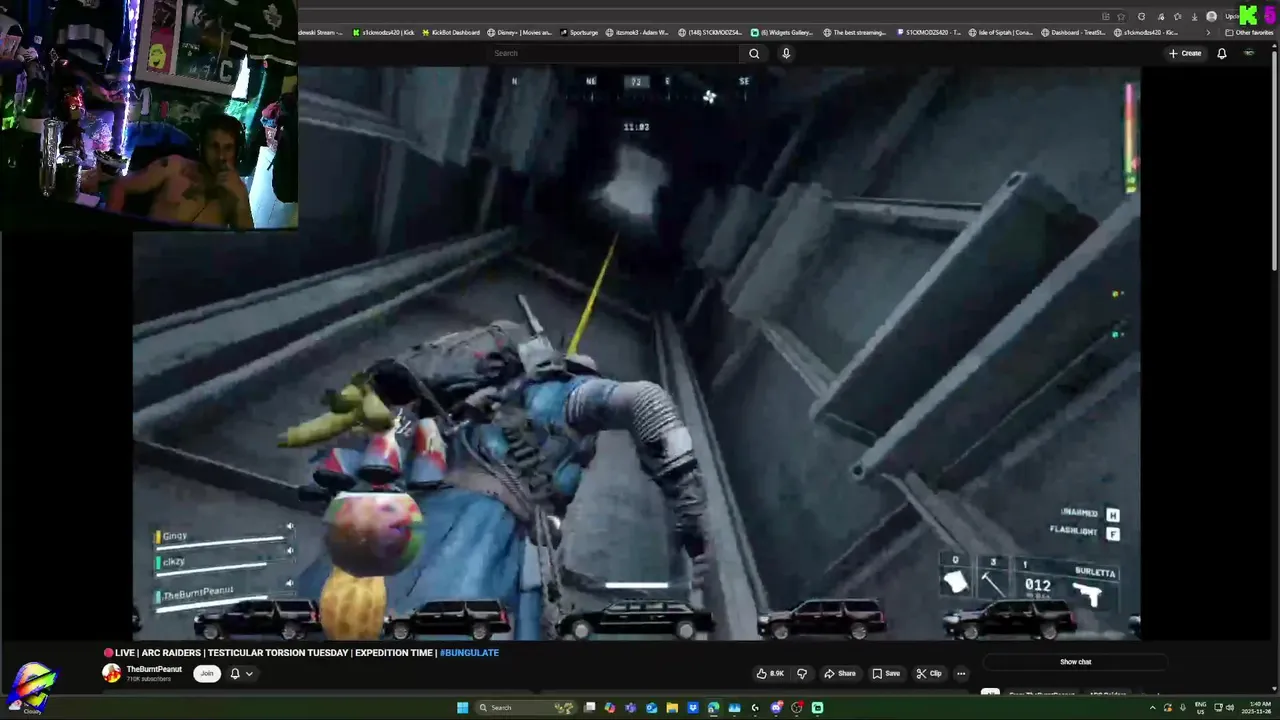
Task: Click the Join membership button
Action: [x=207, y=673]
